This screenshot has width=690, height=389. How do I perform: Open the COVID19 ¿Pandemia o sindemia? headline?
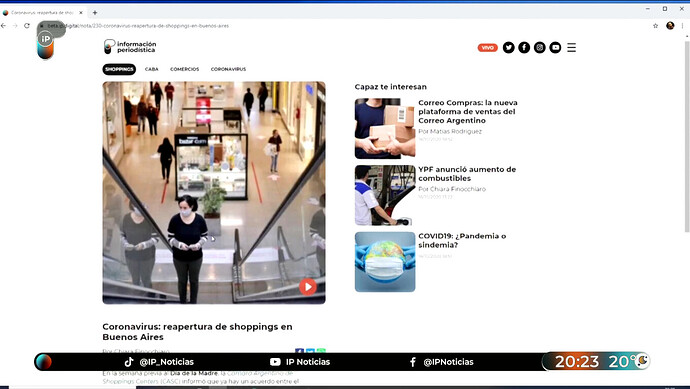[462, 240]
